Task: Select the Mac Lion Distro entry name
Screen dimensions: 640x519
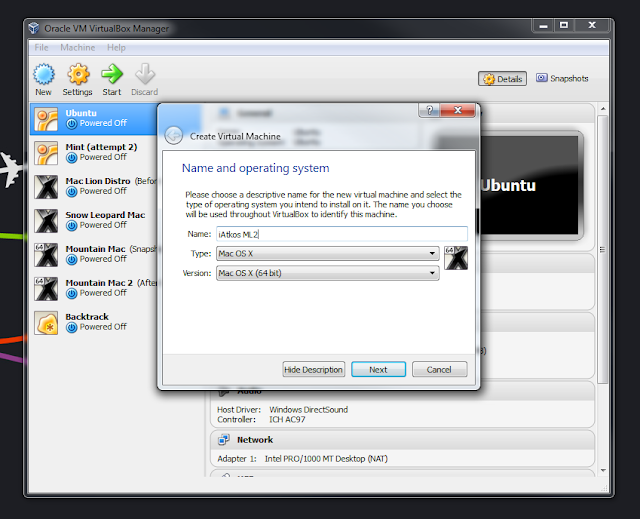Action: tap(98, 181)
